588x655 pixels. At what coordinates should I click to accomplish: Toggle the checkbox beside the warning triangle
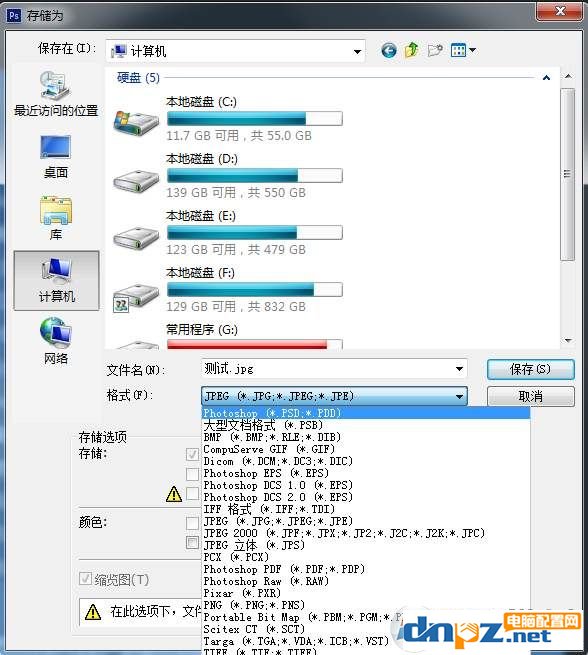point(192,494)
